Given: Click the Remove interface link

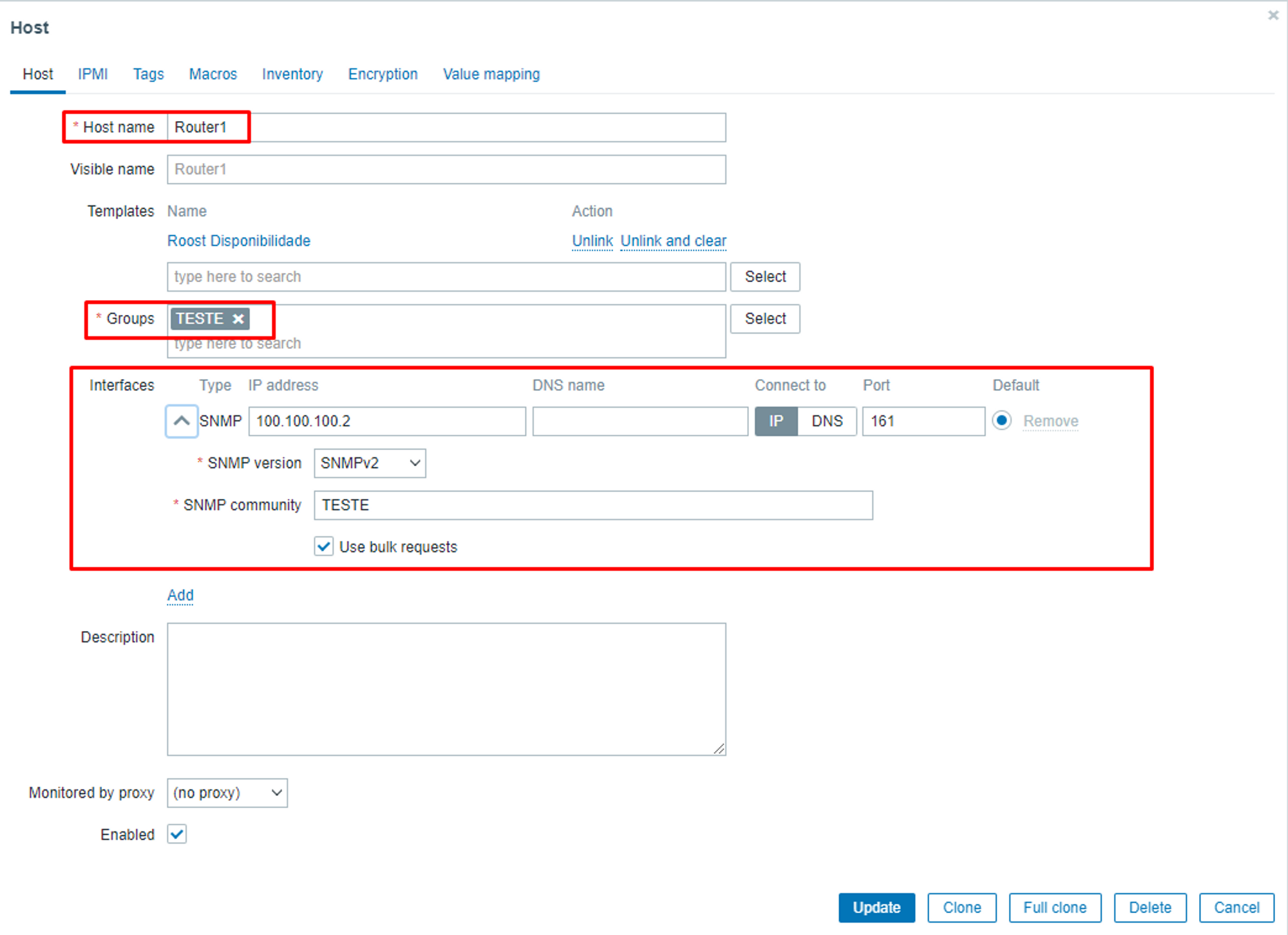Looking at the screenshot, I should tap(1050, 421).
